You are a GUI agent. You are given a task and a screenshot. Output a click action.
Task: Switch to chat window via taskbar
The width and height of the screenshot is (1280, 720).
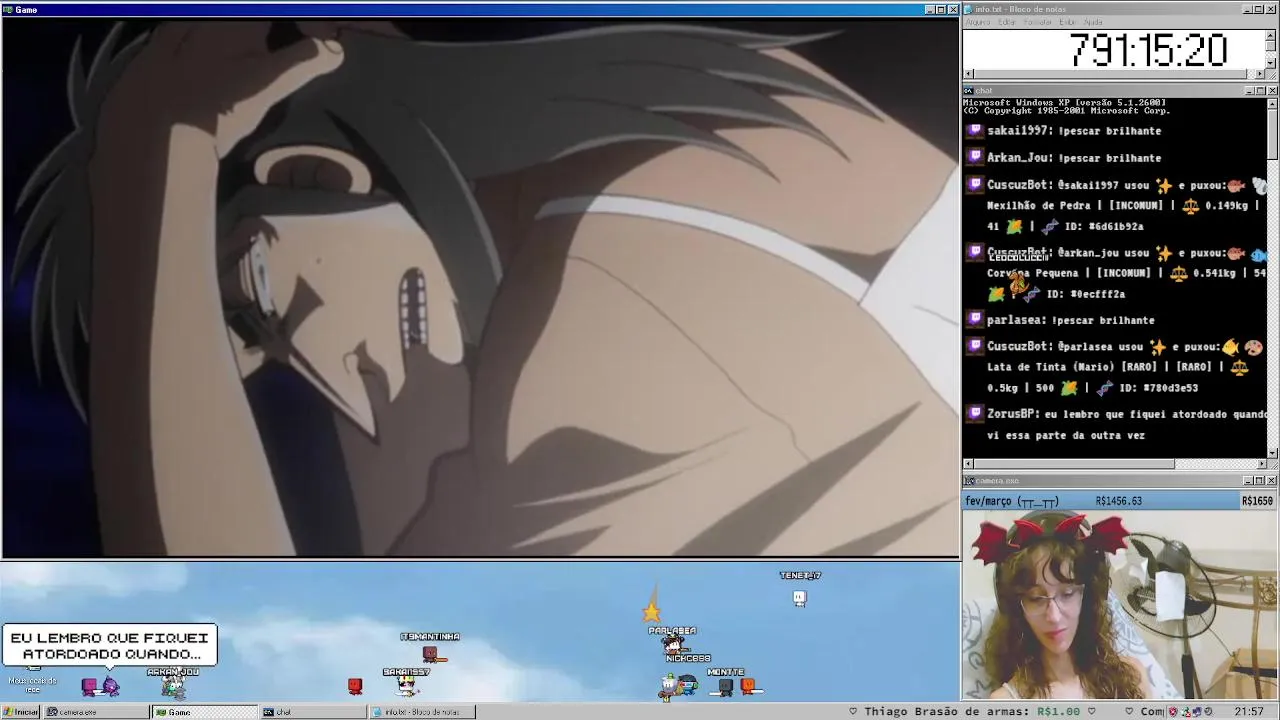pos(313,712)
